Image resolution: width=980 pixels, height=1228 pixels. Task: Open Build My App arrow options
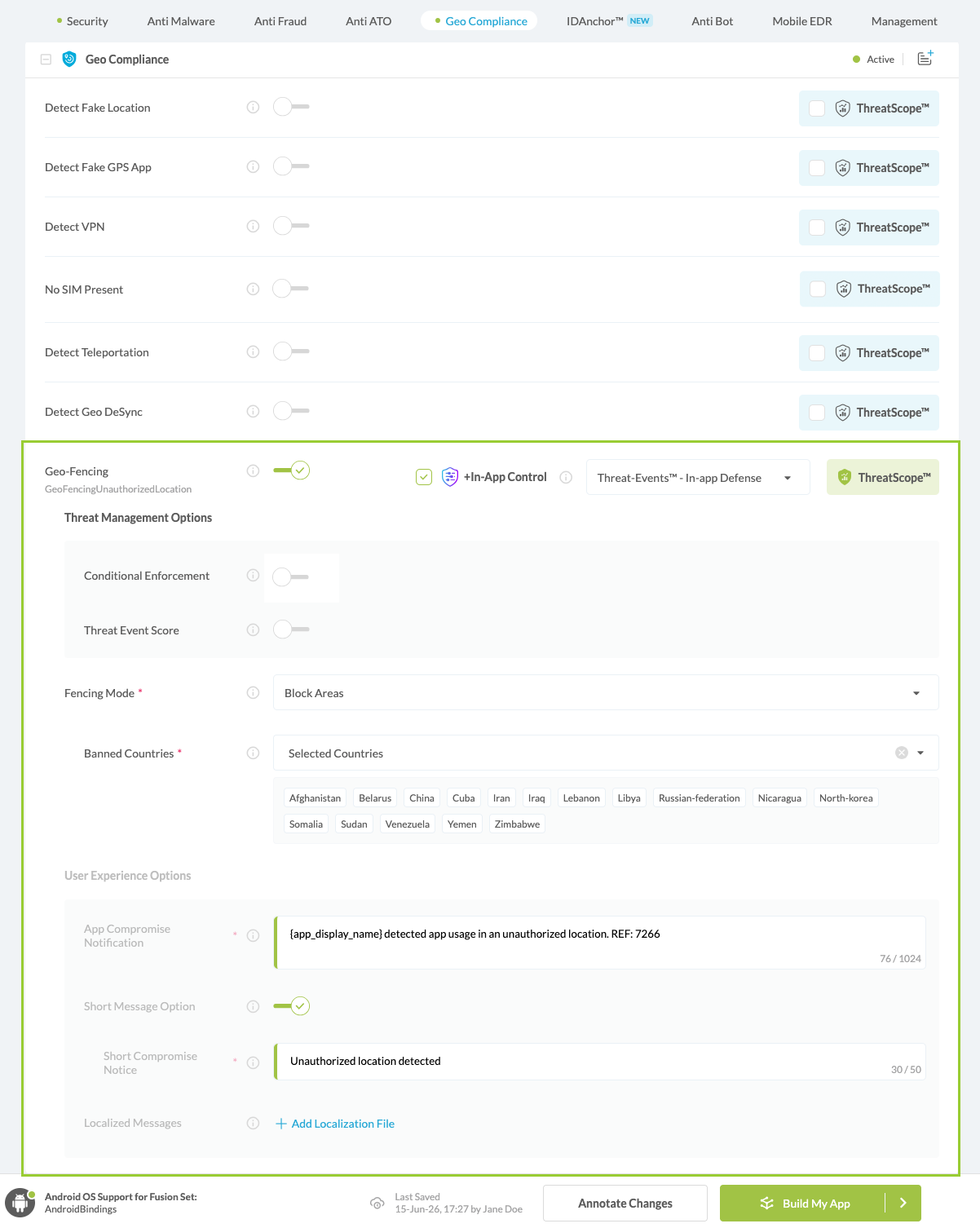[x=903, y=1204]
